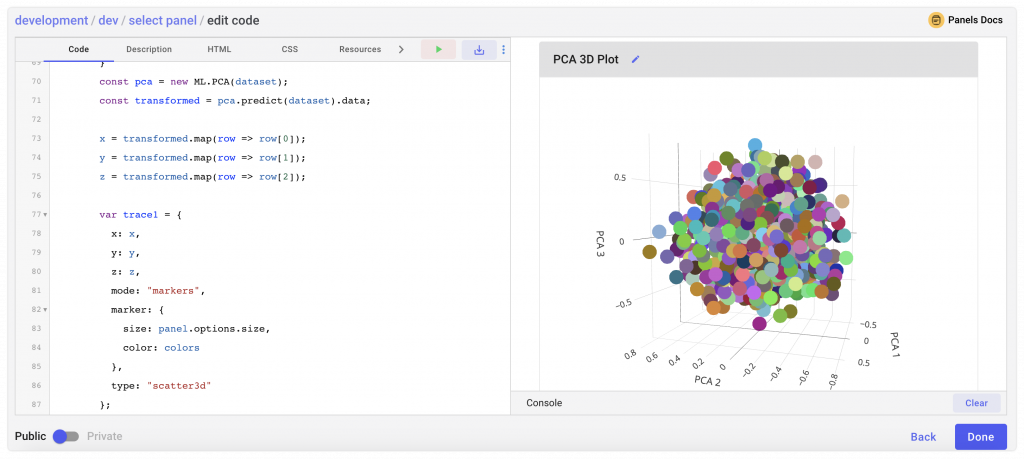
Task: Click the 'mode: "markers"' code line
Action: pos(159,291)
